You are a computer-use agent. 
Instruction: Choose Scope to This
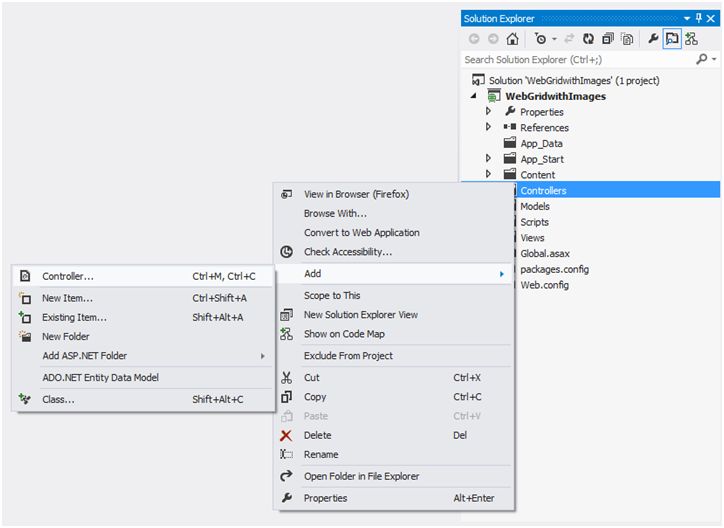click(x=393, y=295)
